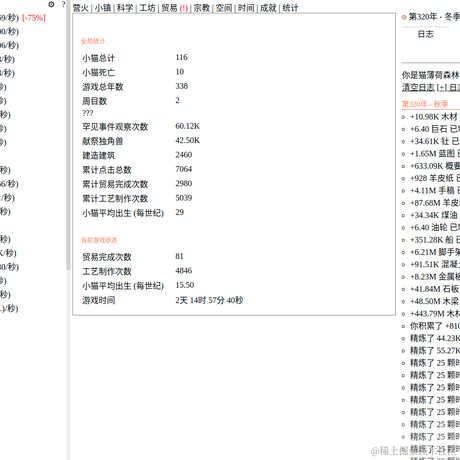
Task: Click the red [-75%] modifier text
Action: coord(34,18)
